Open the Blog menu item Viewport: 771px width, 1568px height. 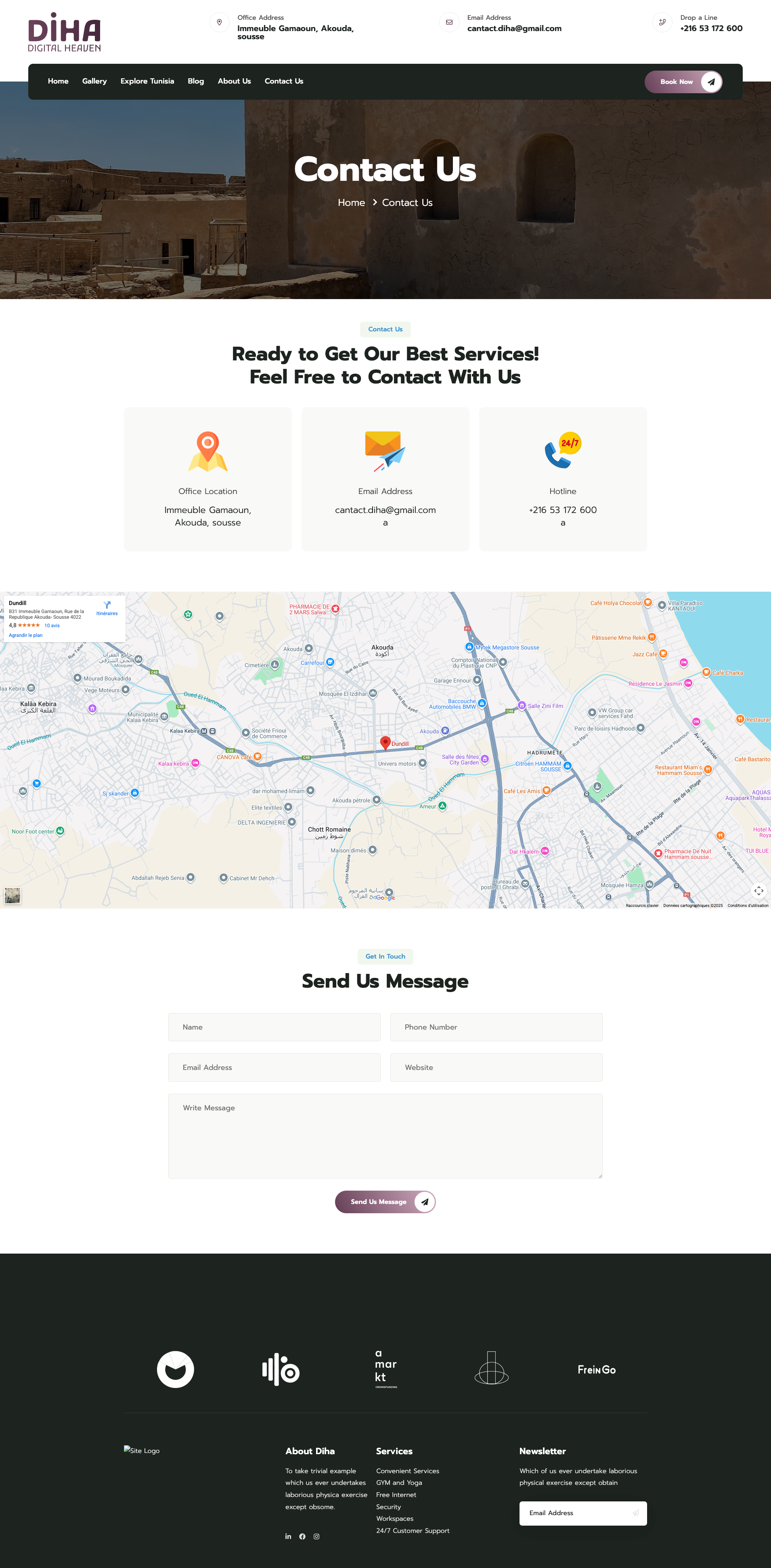click(195, 81)
